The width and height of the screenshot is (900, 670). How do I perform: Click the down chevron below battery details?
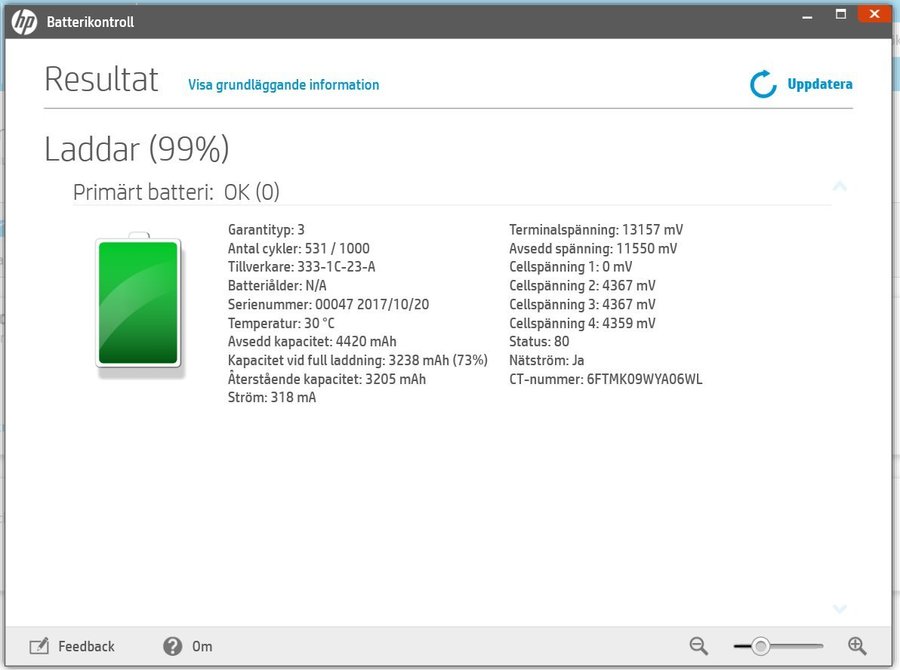[x=840, y=608]
